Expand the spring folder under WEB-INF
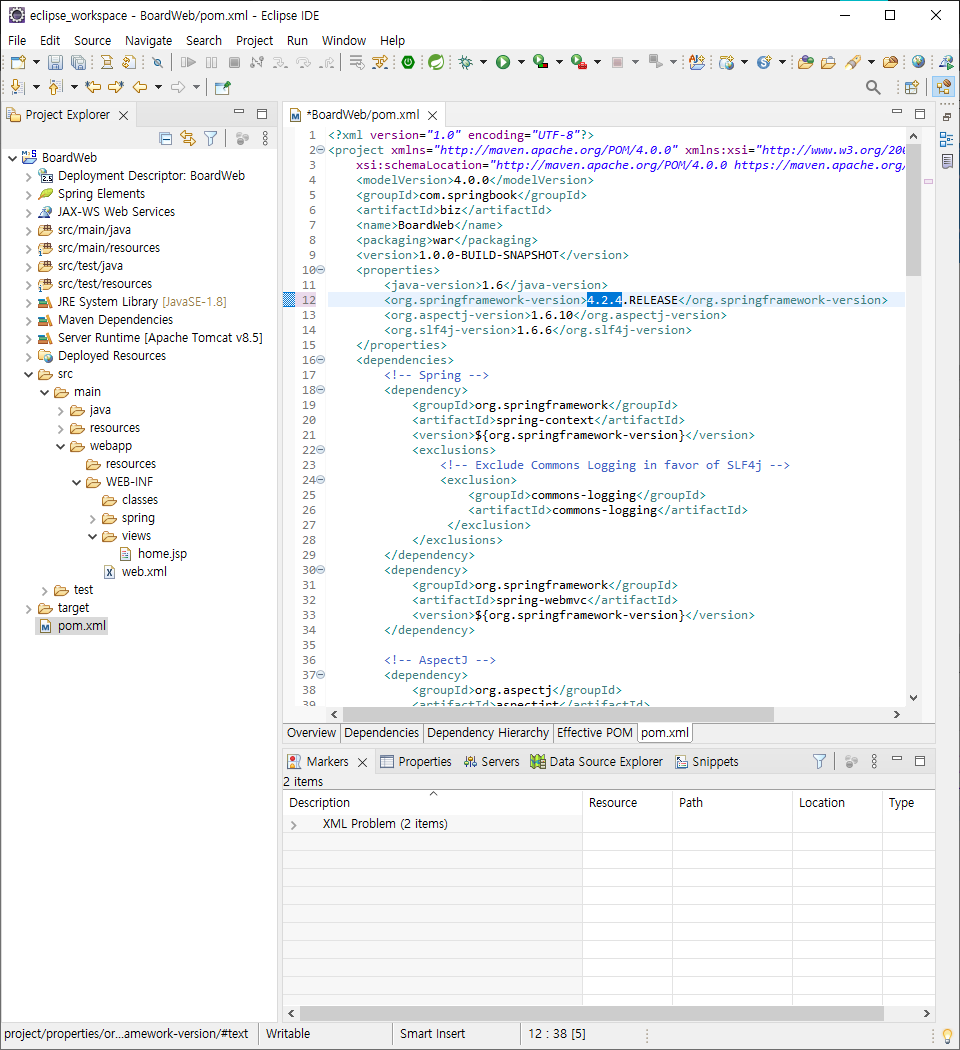This screenshot has height=1050, width=960. point(92,519)
